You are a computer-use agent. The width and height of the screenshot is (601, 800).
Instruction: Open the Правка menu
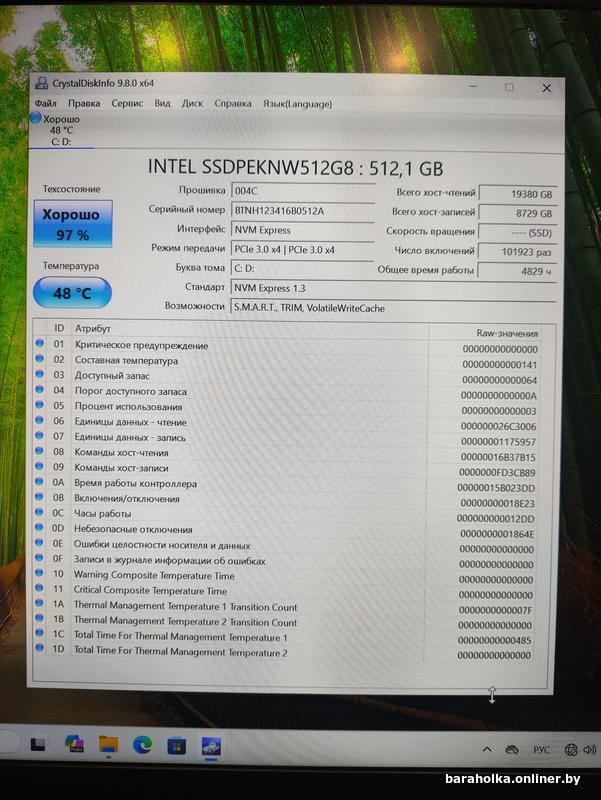point(84,104)
